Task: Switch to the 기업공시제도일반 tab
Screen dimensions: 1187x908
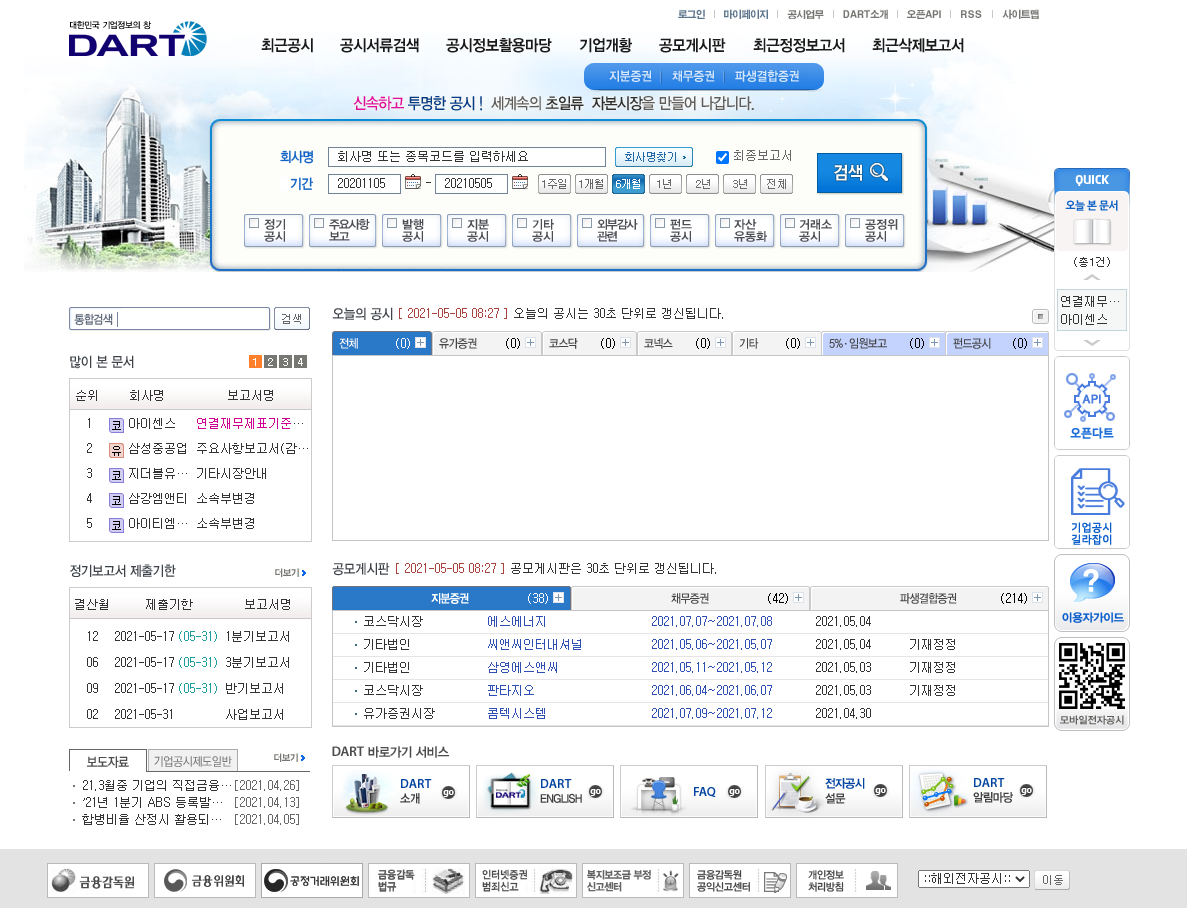Action: (x=193, y=761)
